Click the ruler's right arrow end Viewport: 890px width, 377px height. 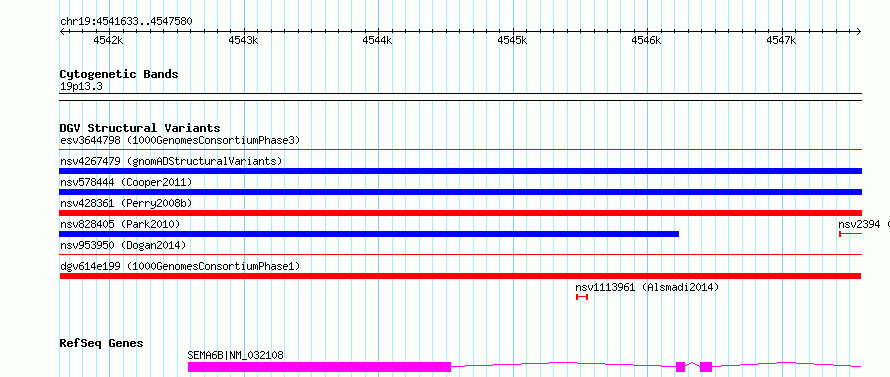click(859, 31)
